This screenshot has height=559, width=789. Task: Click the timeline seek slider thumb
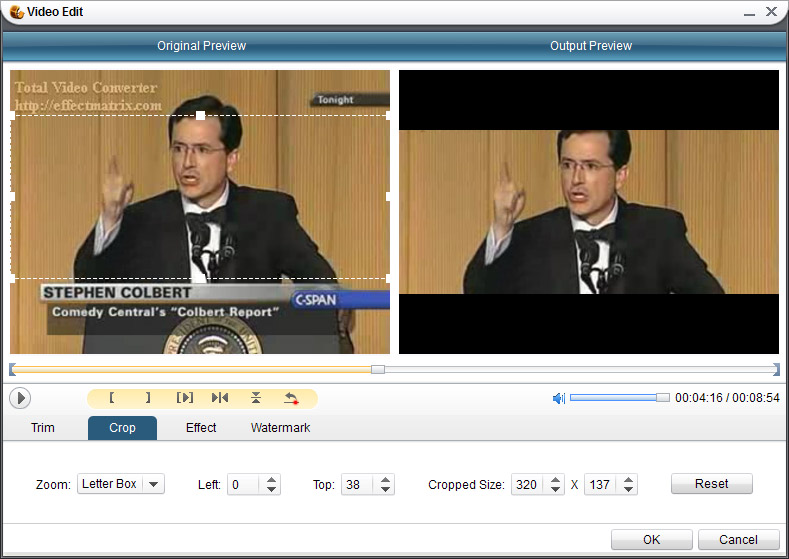click(378, 369)
